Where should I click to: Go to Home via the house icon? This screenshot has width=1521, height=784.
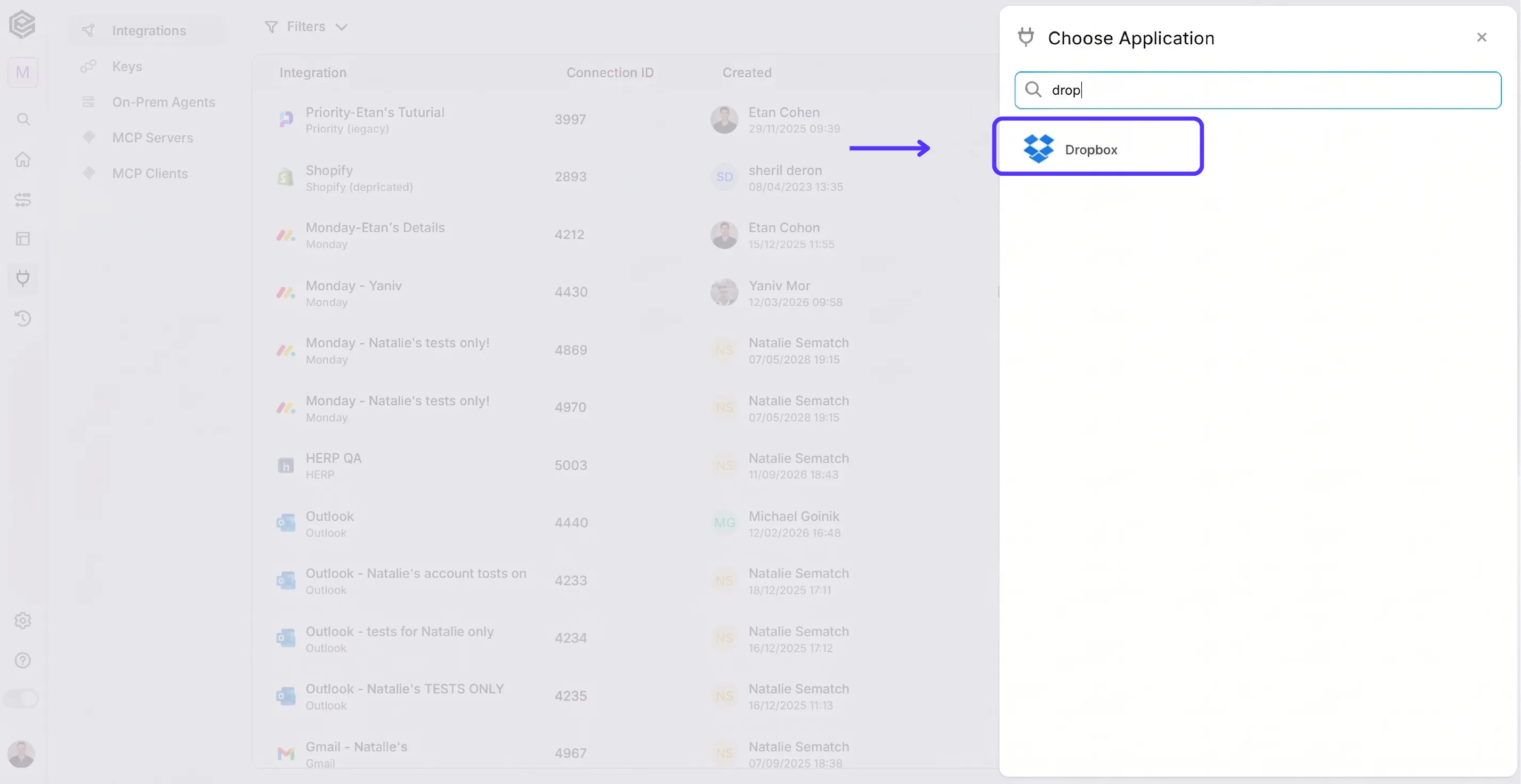point(23,159)
